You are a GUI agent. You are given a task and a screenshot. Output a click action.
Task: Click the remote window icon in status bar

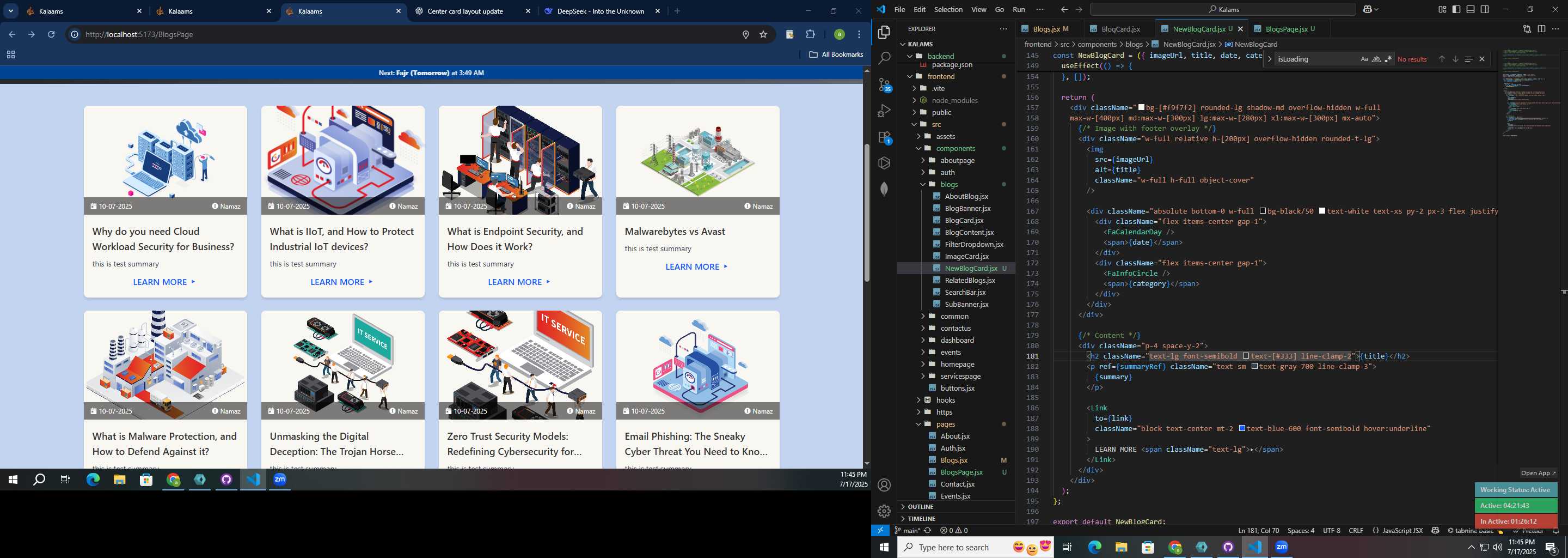pos(880,530)
